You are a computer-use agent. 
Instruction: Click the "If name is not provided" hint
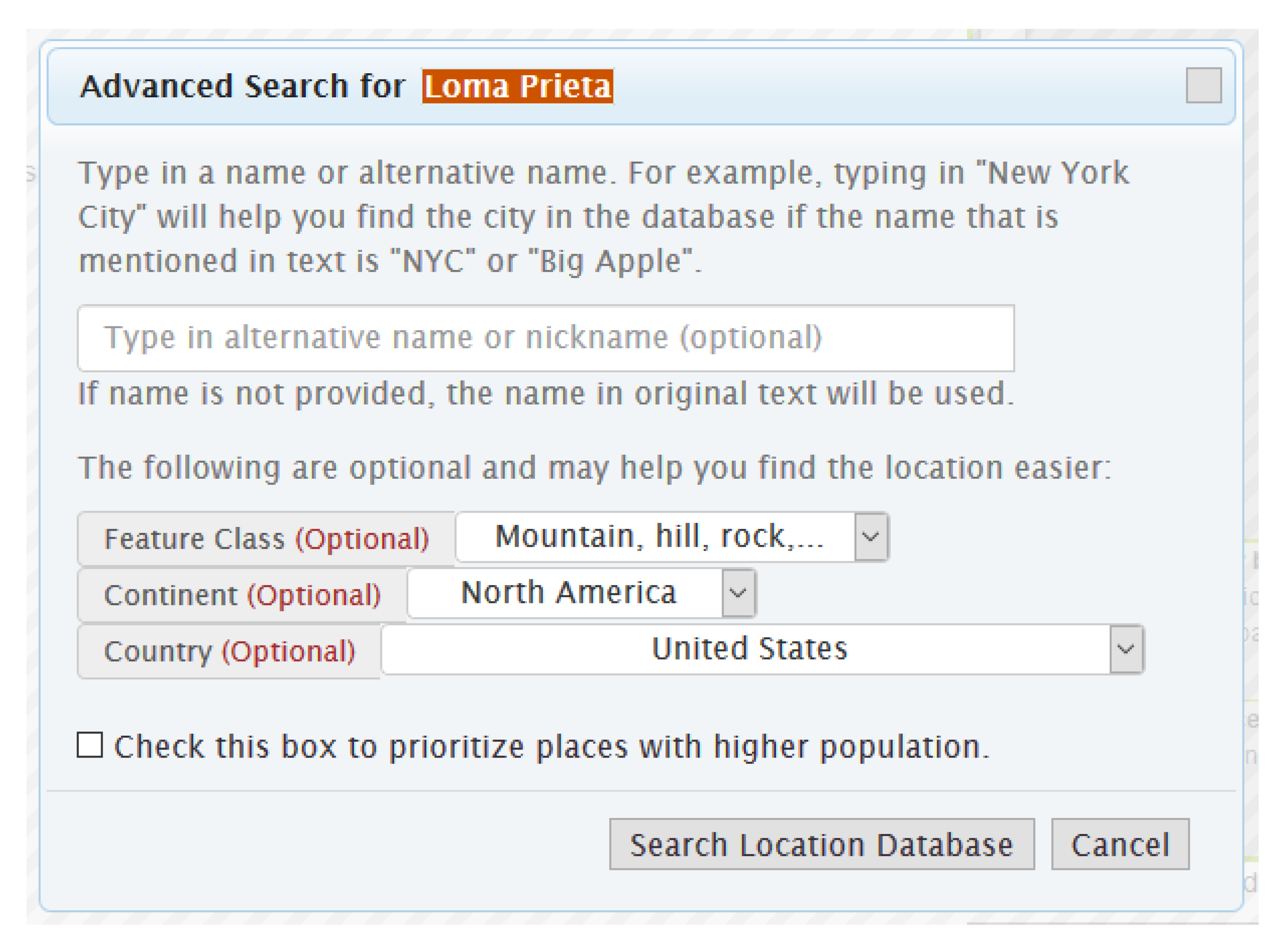coord(545,394)
